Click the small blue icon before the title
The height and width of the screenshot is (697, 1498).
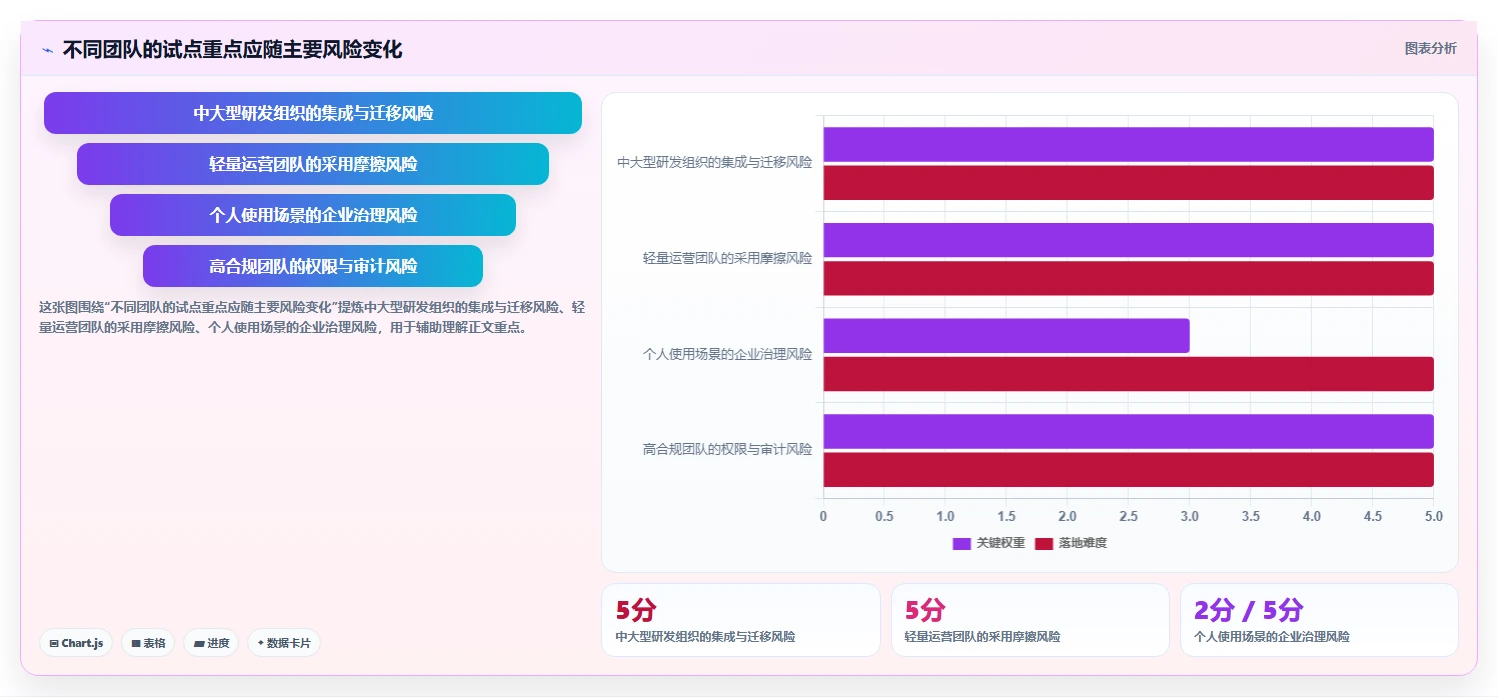click(x=47, y=50)
